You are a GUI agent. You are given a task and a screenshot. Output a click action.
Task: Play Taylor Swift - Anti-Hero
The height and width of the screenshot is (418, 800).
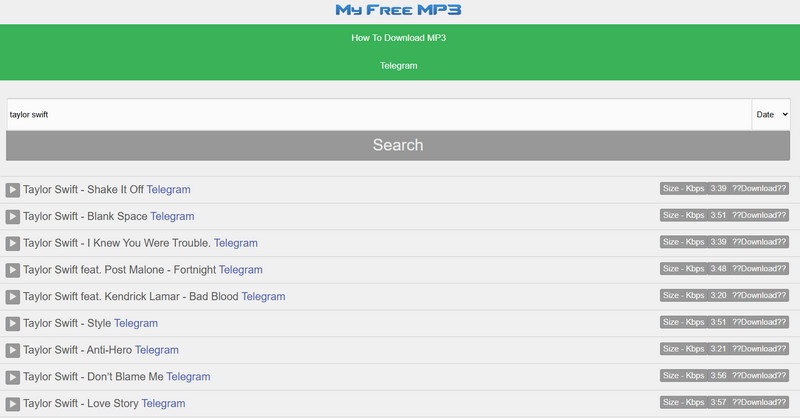pos(13,350)
